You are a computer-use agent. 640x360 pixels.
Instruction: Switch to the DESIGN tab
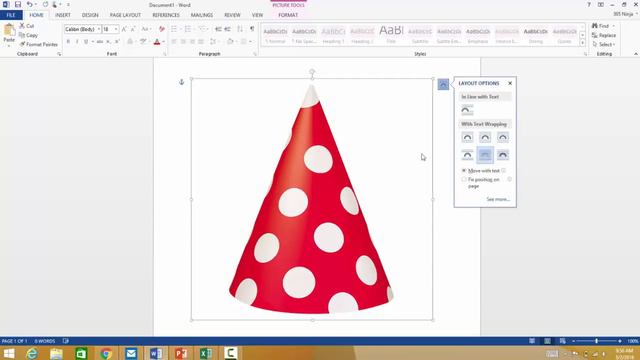(x=90, y=15)
